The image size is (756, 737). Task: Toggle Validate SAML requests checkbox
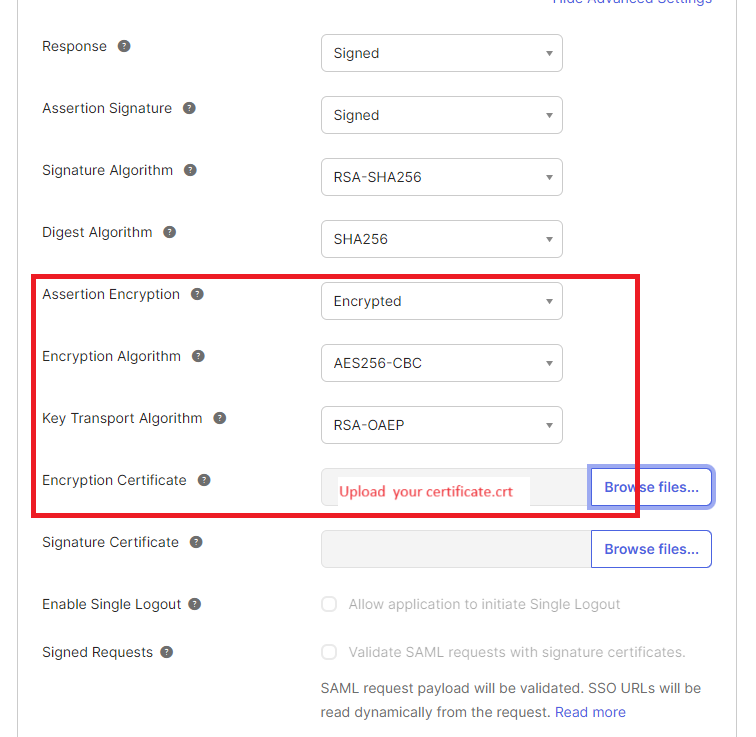(329, 652)
